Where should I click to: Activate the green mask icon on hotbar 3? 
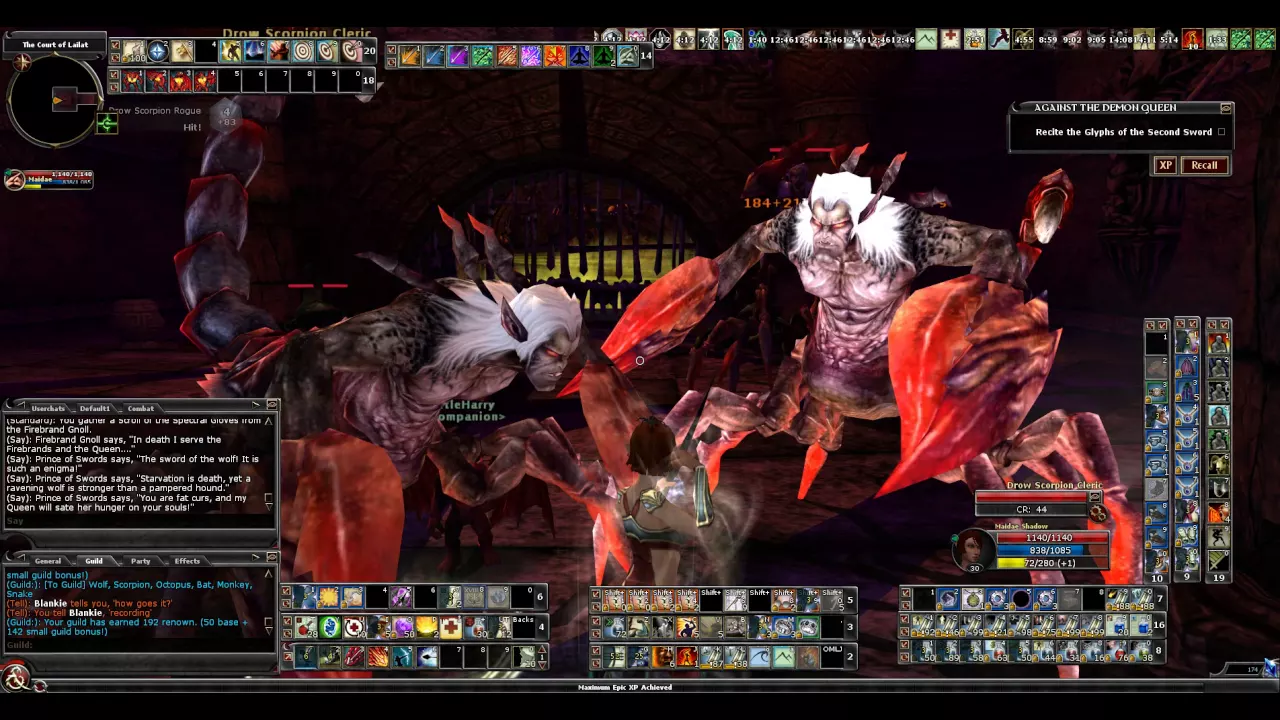click(808, 627)
